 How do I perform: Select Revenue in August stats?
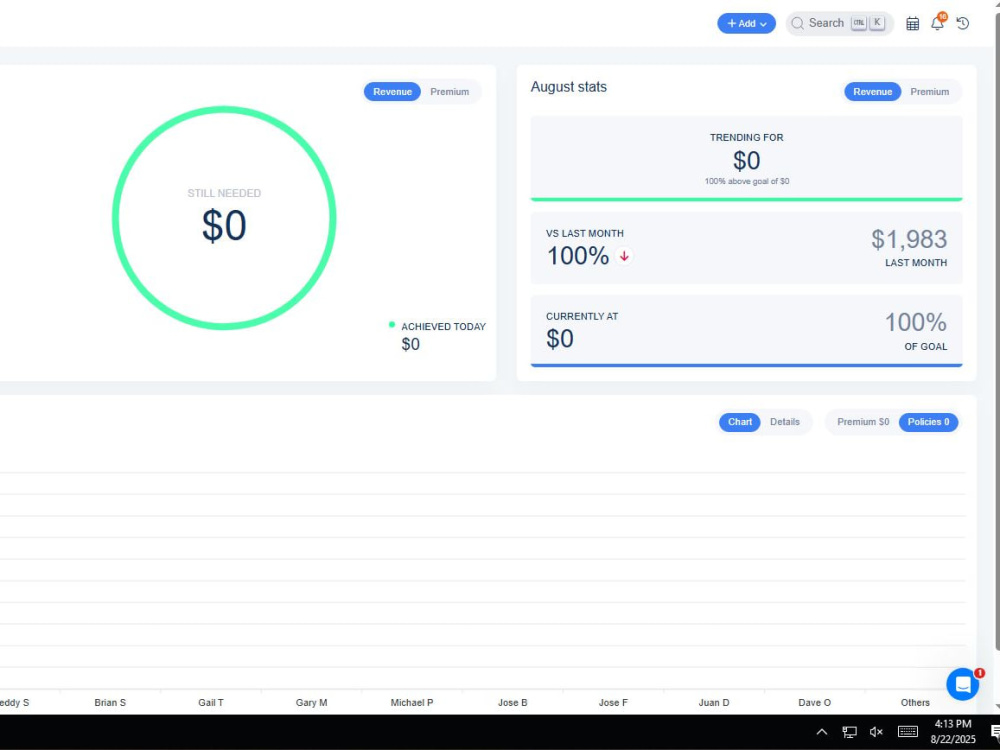(872, 92)
